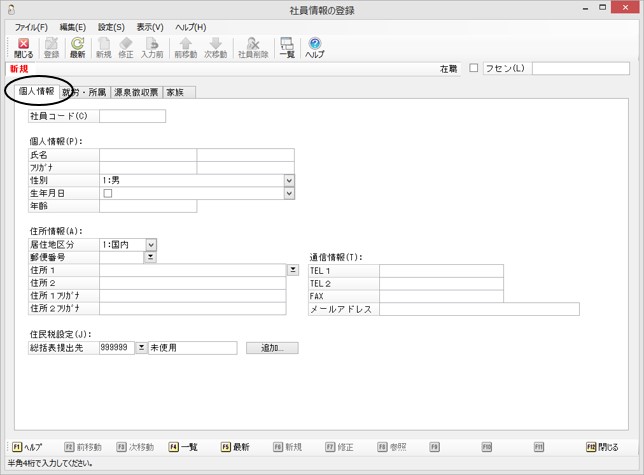Switch to the 家族 tab
644x475 pixels.
[180, 92]
